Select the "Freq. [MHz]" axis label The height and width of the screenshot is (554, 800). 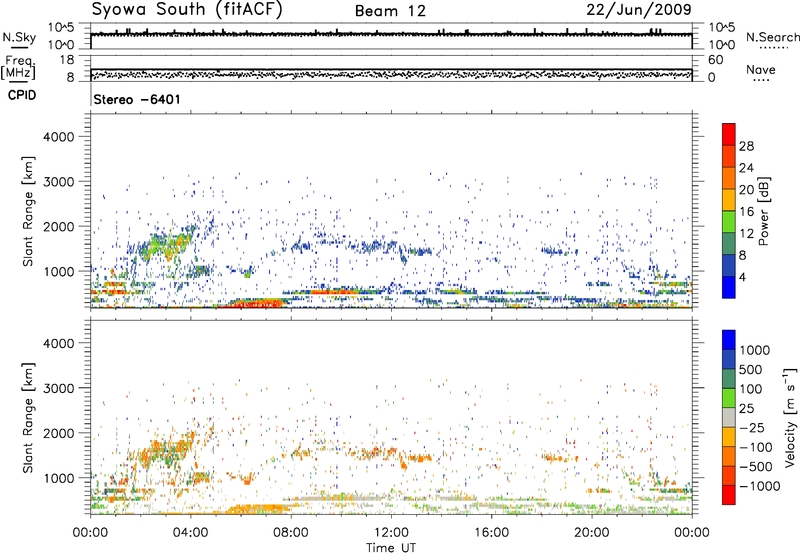tap(18, 67)
